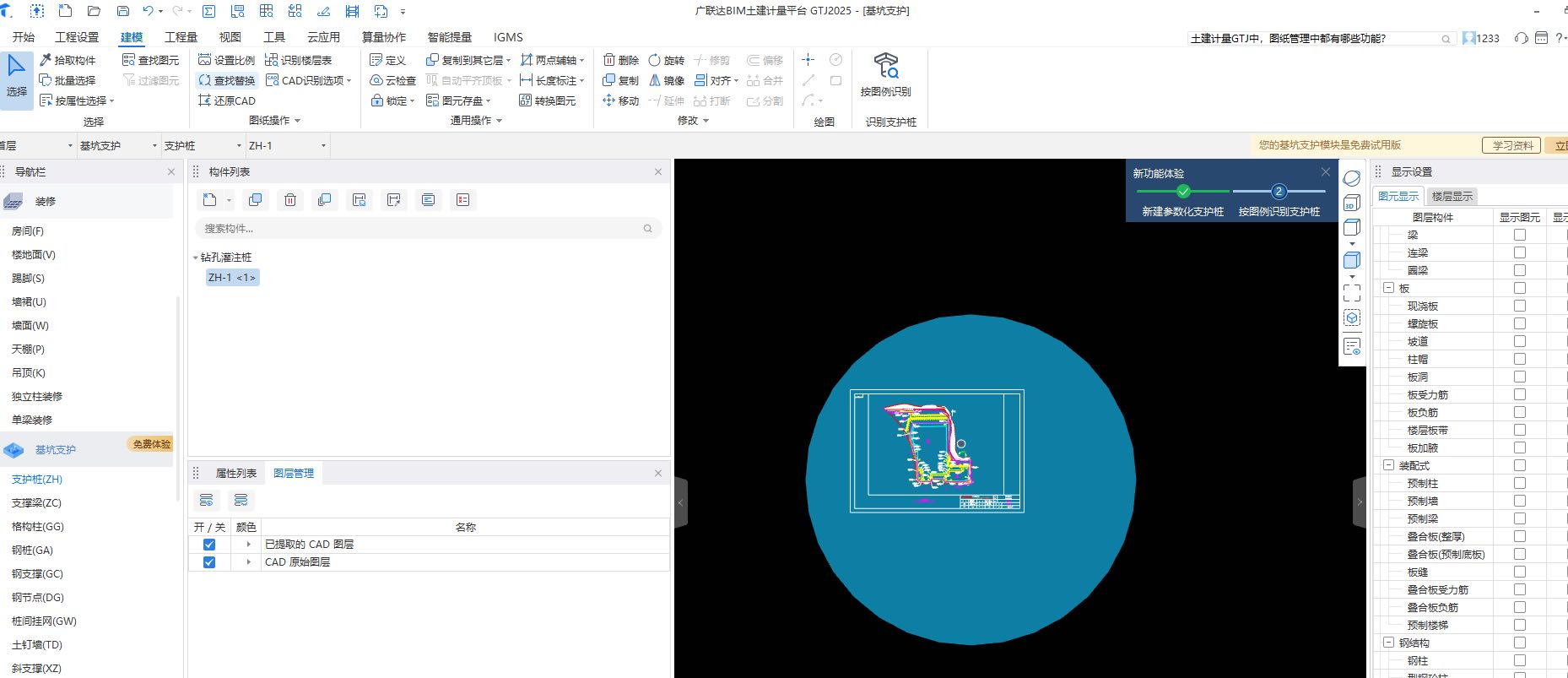Open 查找图元 find element tool
Screen dimensions: 1568x678
(x=151, y=60)
